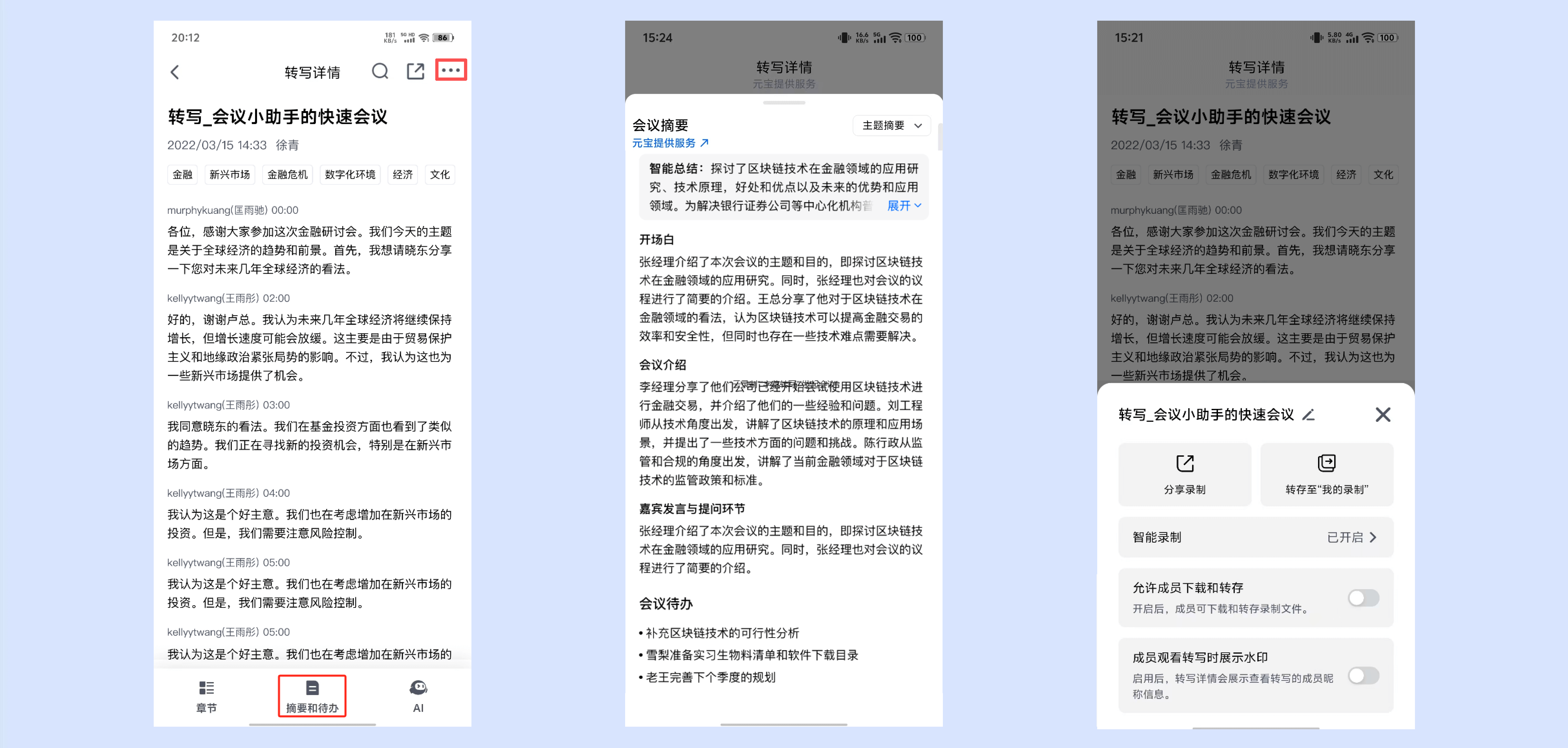Tap the back arrow on 转写详情
The height and width of the screenshot is (748, 1568).
[175, 72]
